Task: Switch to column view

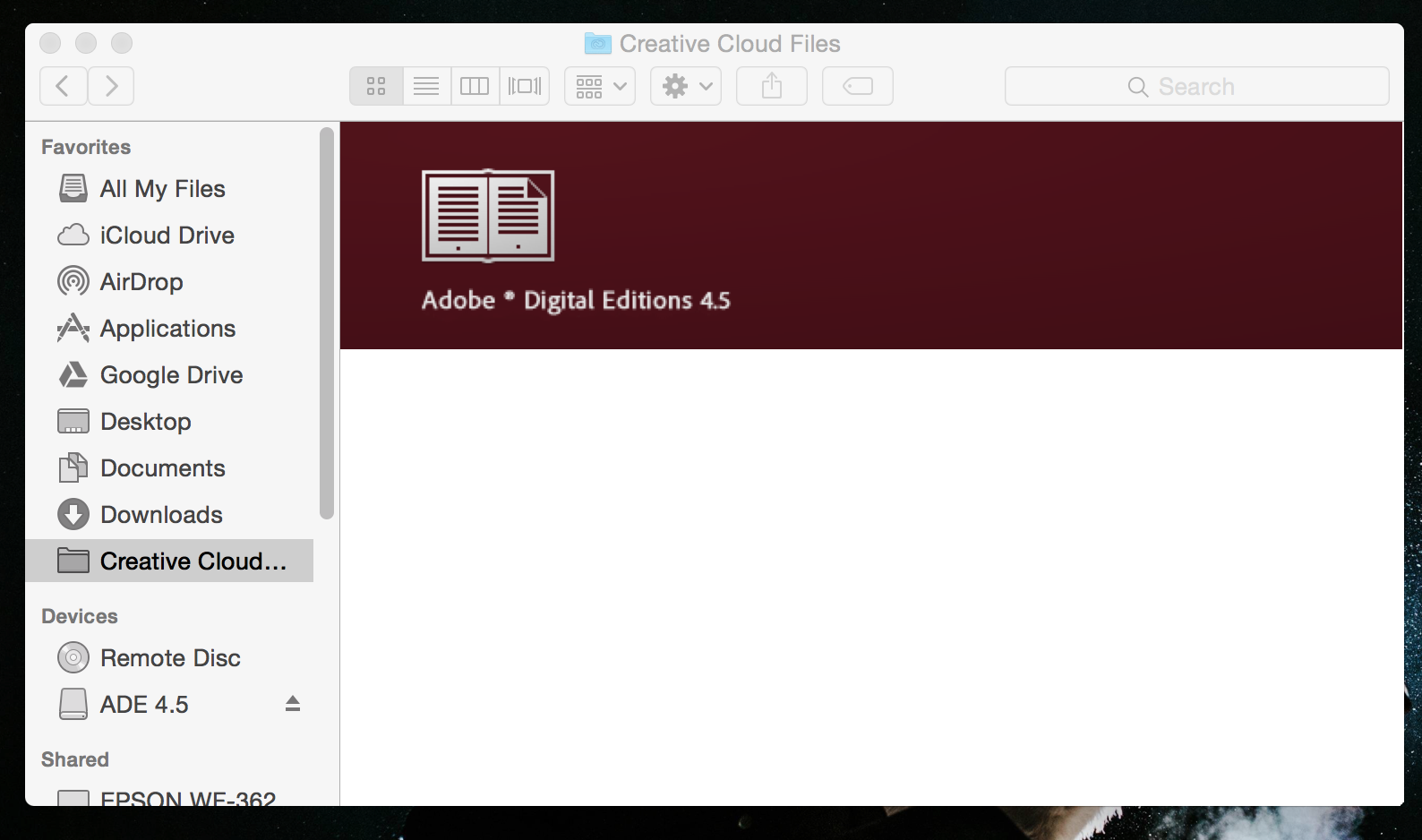Action: coord(475,86)
